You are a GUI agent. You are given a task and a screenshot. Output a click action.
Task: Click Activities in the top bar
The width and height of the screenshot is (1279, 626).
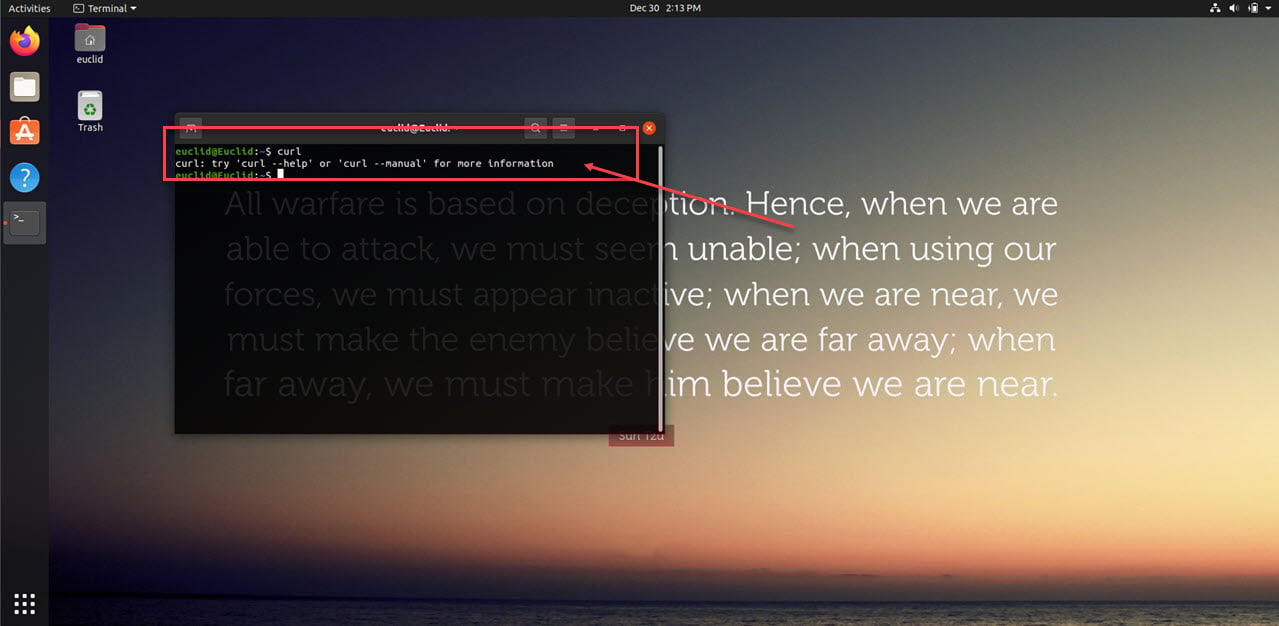pyautogui.click(x=30, y=8)
